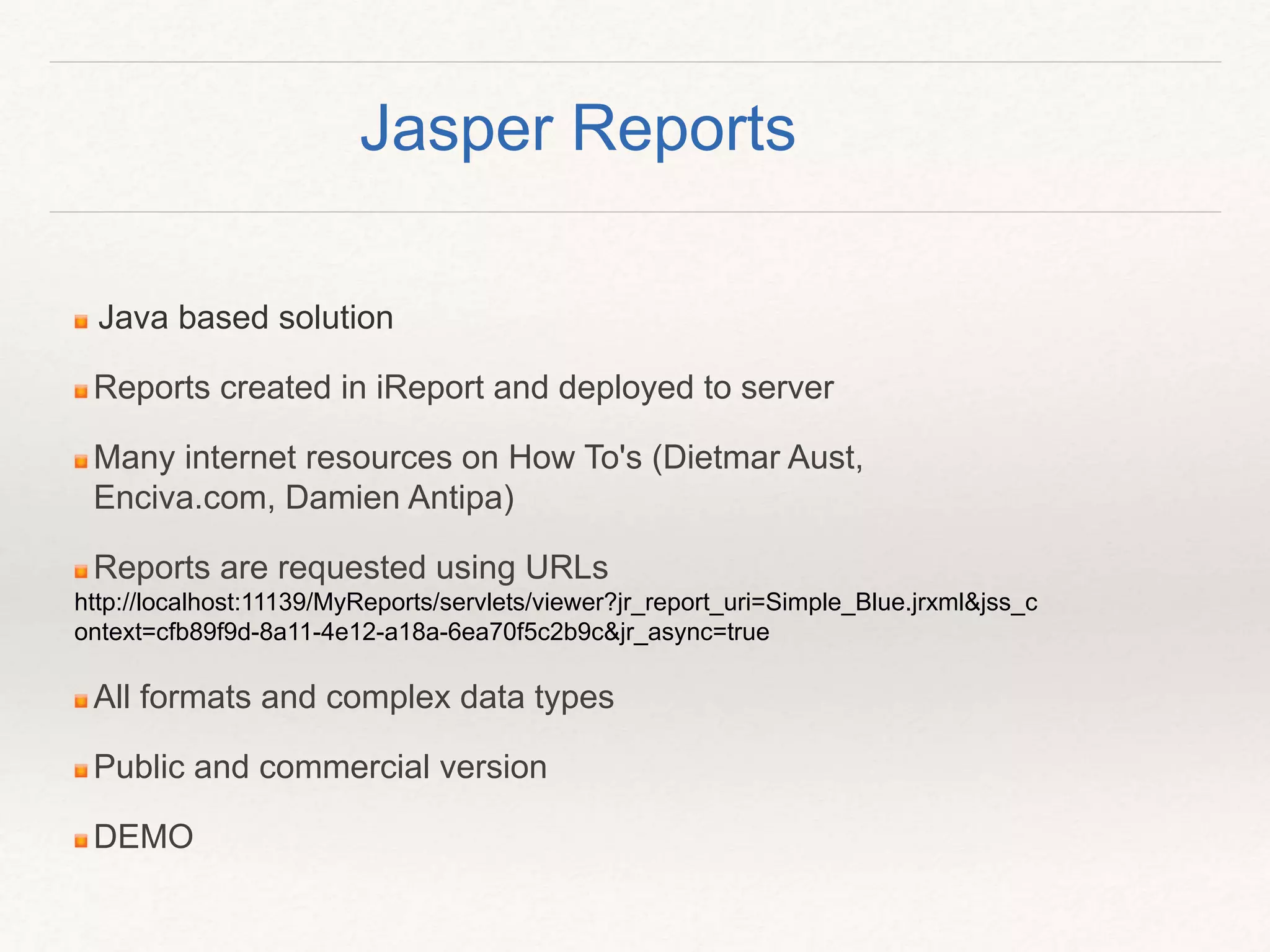Click the orange bullet beside 'DEMO'
This screenshot has height=952, width=1270.
[81, 841]
